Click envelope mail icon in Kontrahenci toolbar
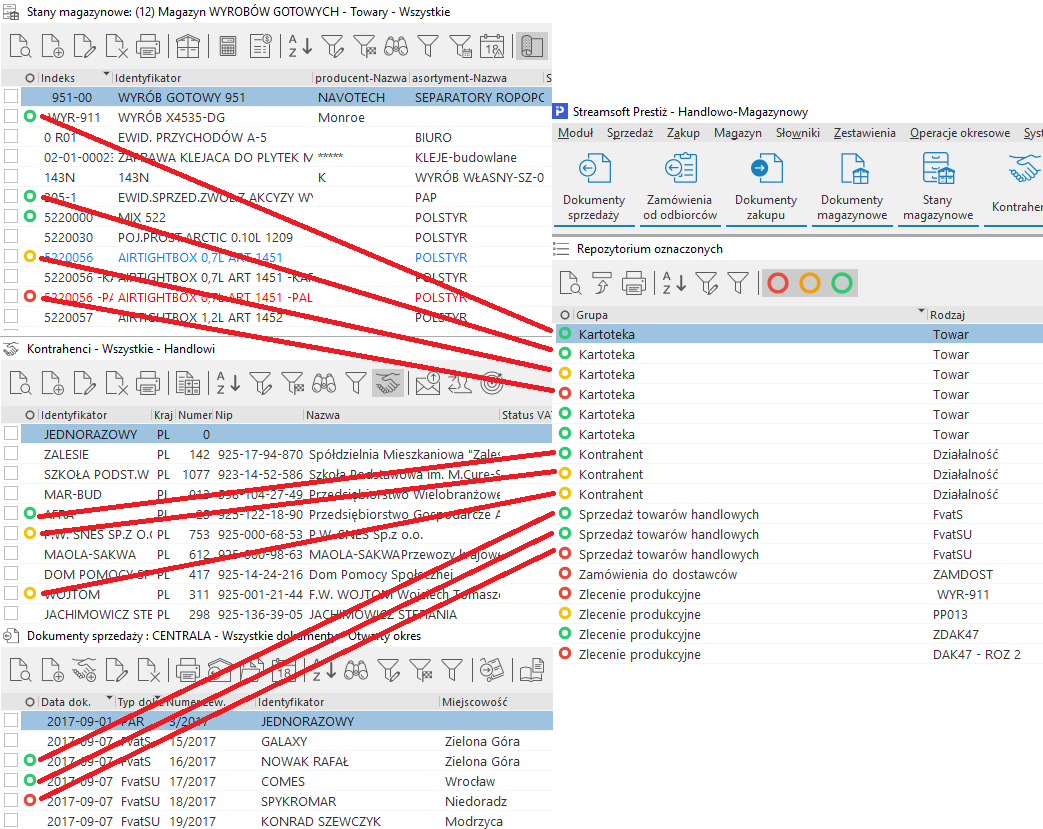This screenshot has height=829, width=1043. point(428,383)
